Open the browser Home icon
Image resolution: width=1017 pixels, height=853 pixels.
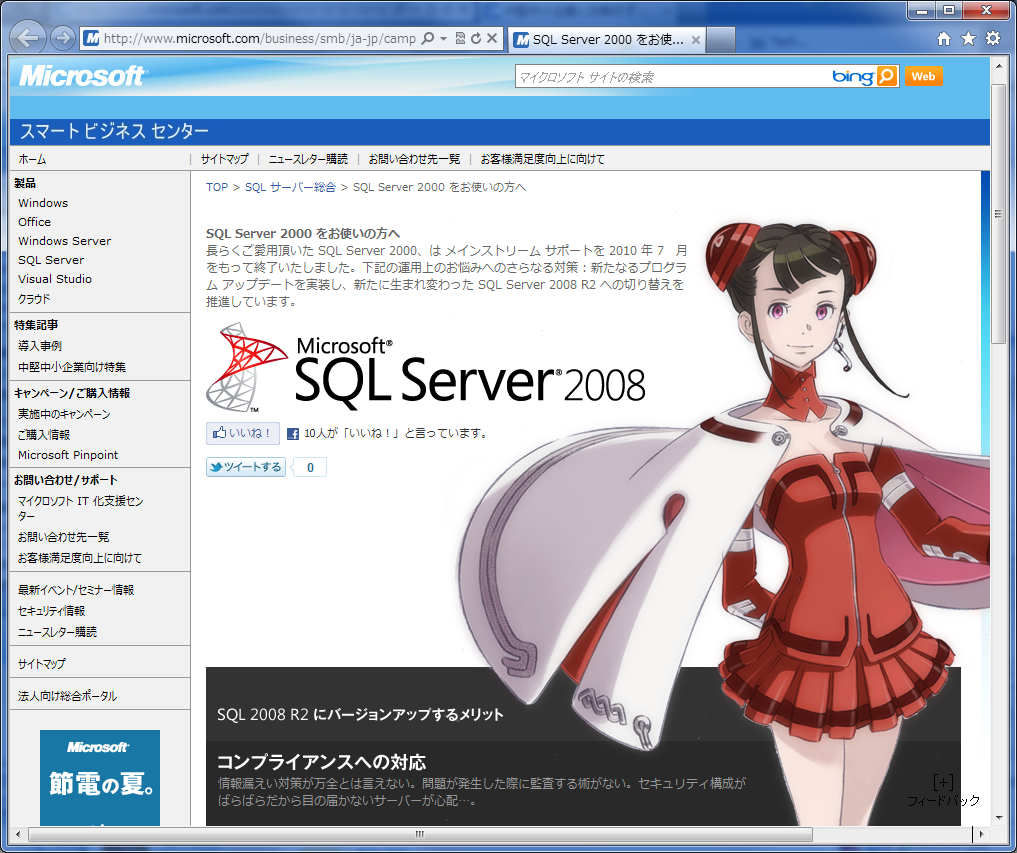944,39
